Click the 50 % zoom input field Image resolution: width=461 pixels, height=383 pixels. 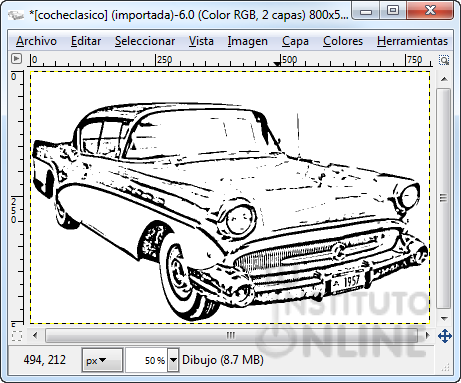click(x=147, y=360)
